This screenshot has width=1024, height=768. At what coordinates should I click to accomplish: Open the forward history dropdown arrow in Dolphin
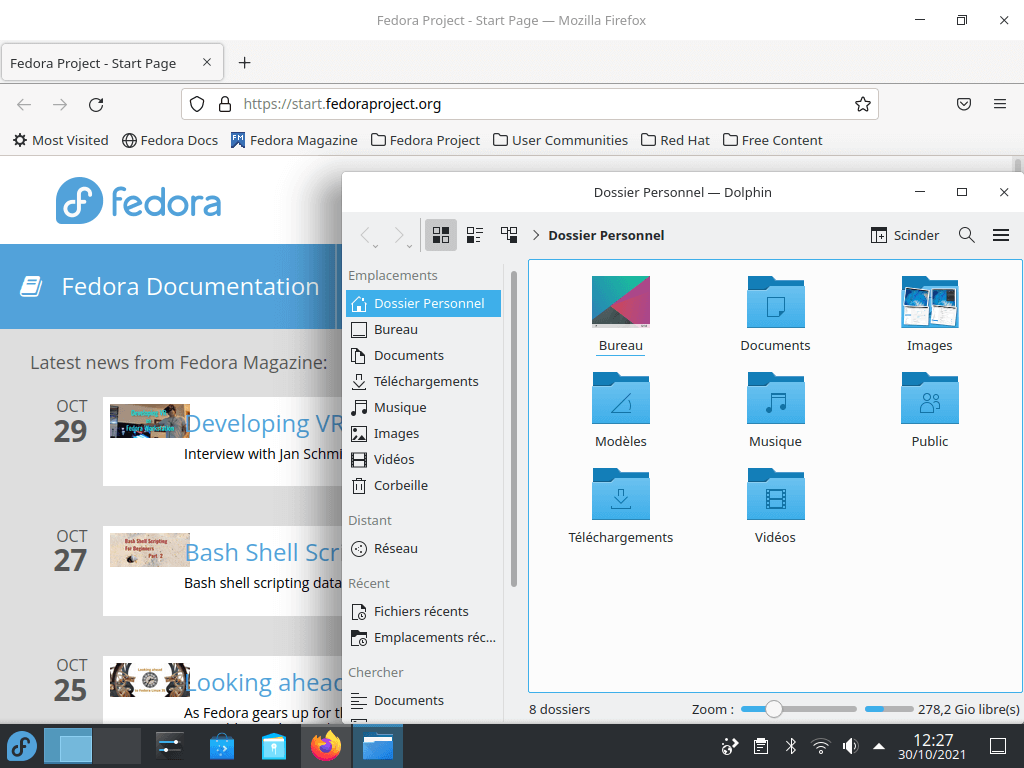tap(409, 246)
